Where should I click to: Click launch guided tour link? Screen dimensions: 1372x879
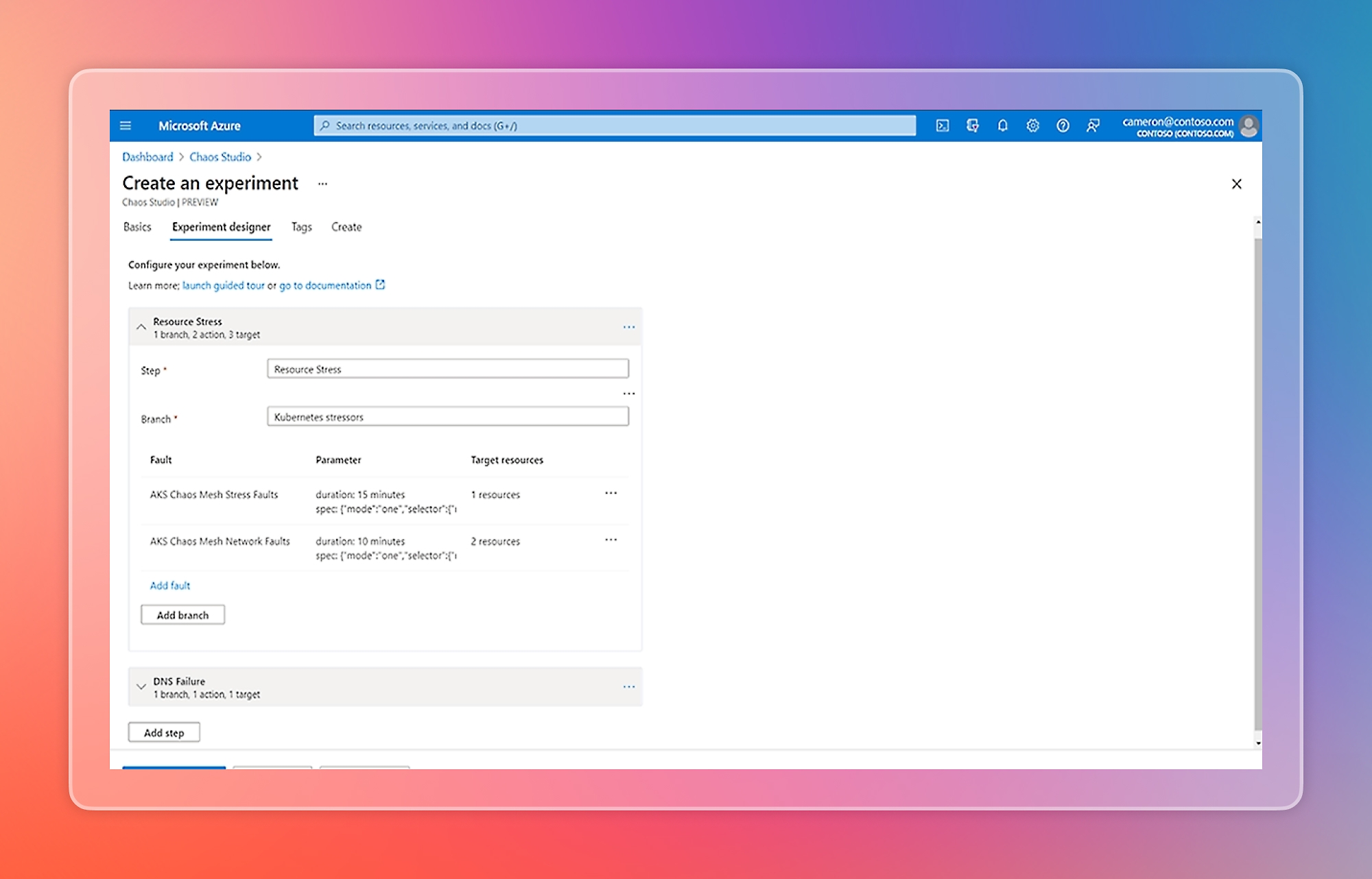tap(224, 285)
